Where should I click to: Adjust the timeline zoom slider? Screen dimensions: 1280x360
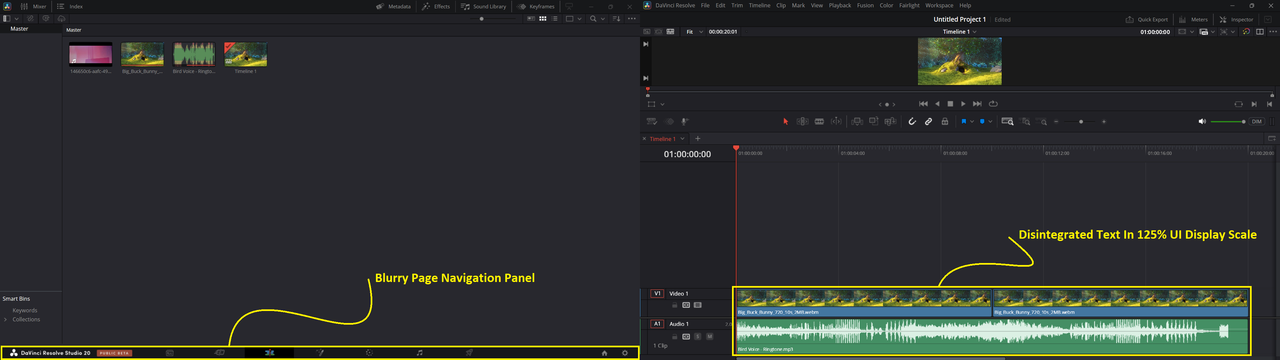[1081, 121]
